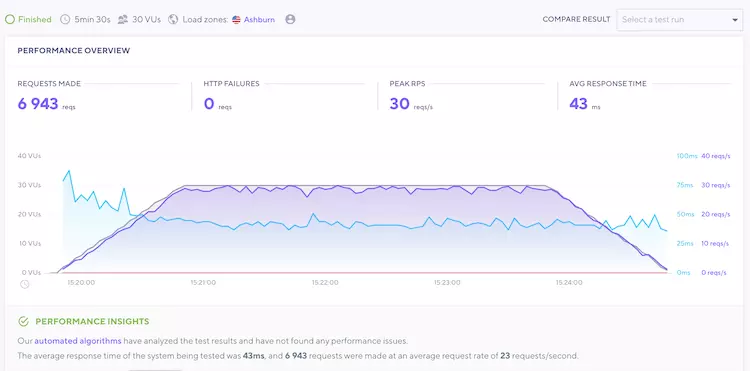The image size is (750, 371).
Task: Click the AVG RESPONSE TIME label
Action: (x=608, y=84)
